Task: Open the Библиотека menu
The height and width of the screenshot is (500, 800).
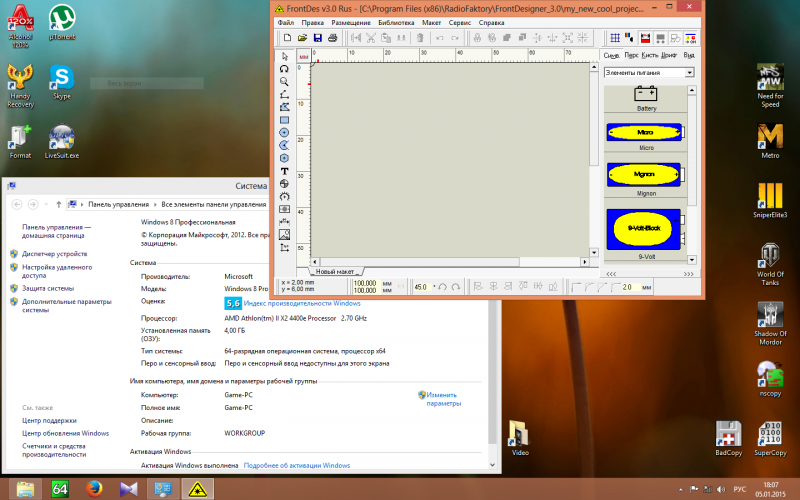Action: [x=396, y=21]
